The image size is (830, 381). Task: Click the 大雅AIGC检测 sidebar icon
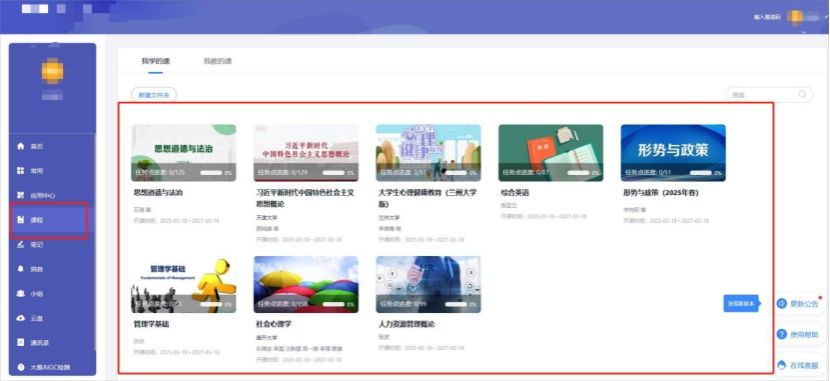[21, 367]
